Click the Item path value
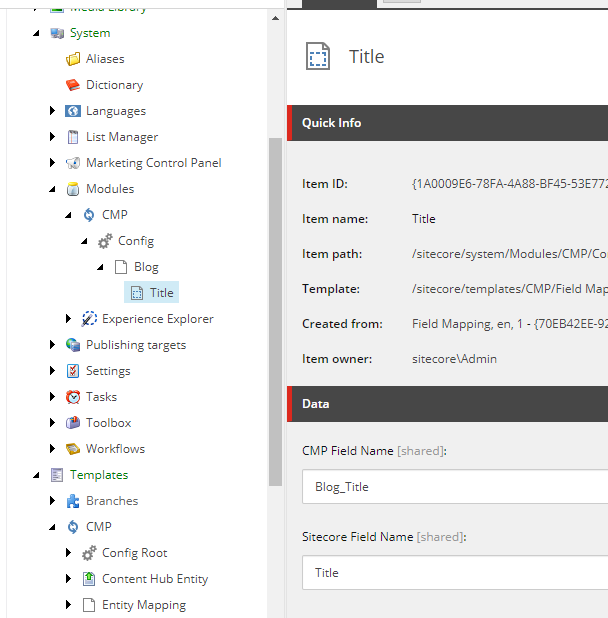 point(510,254)
